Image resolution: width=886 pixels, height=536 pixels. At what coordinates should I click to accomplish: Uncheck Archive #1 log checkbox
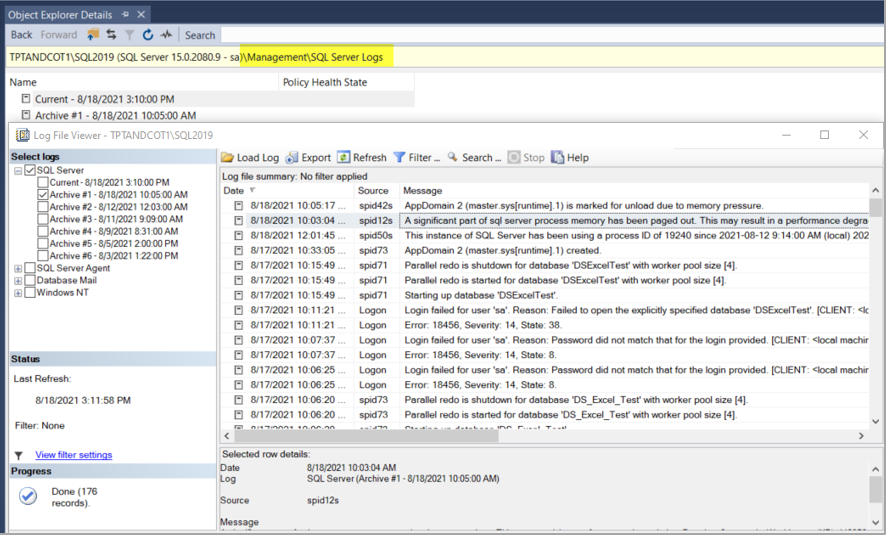click(43, 195)
